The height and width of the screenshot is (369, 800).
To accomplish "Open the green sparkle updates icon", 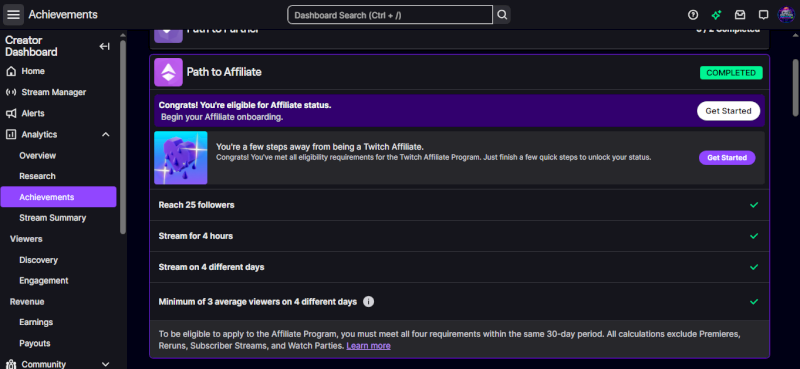I will (716, 15).
